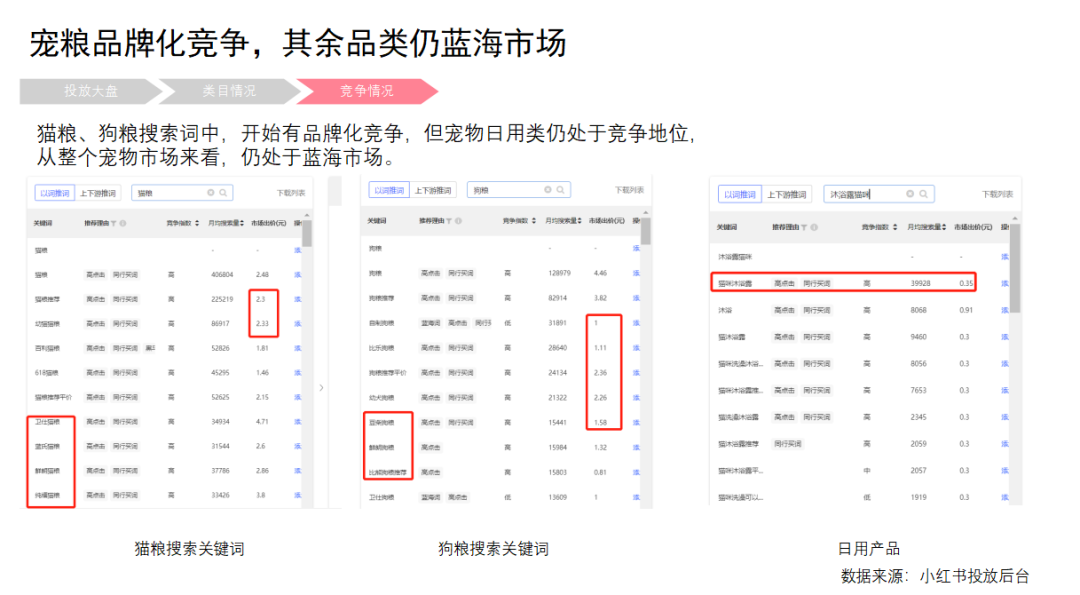The image size is (1080, 595).
Task: Select 以词推词 tab in dog food panel
Action: tap(389, 190)
